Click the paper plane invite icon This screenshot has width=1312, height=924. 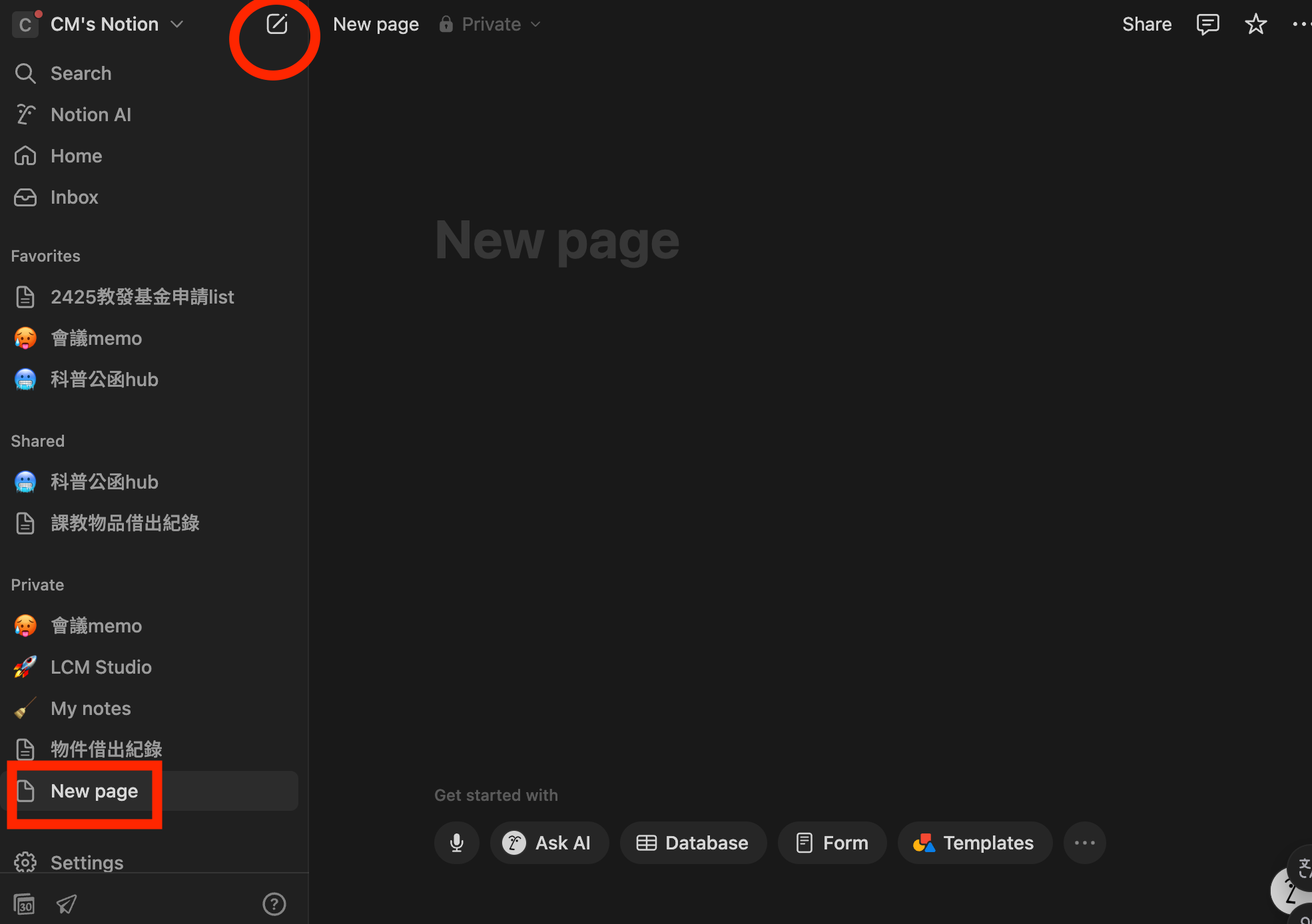pyautogui.click(x=67, y=904)
